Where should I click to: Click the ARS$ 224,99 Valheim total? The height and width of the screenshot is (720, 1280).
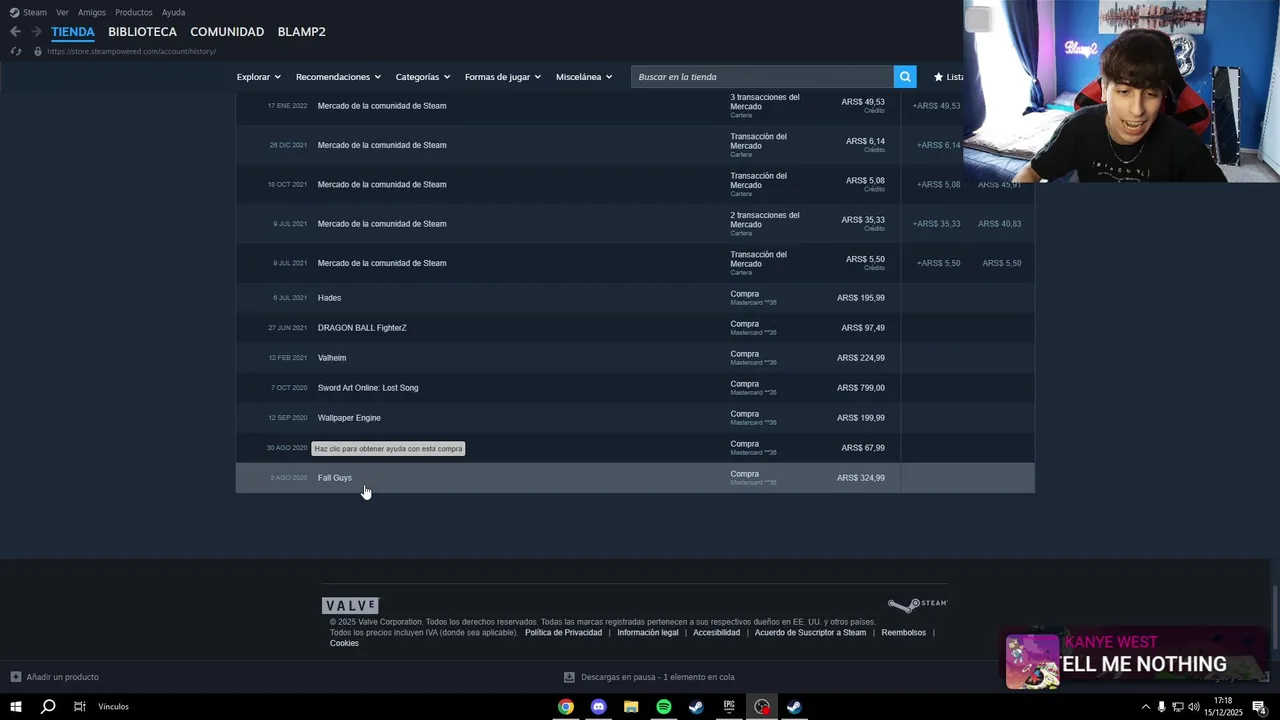[x=861, y=358]
